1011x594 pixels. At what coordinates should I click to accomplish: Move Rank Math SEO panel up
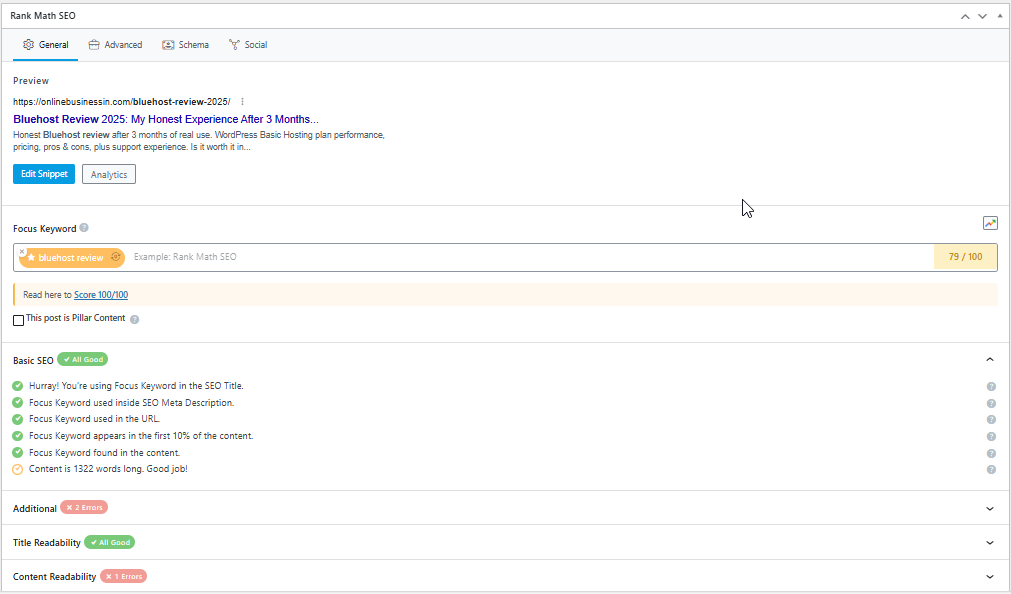pos(965,16)
